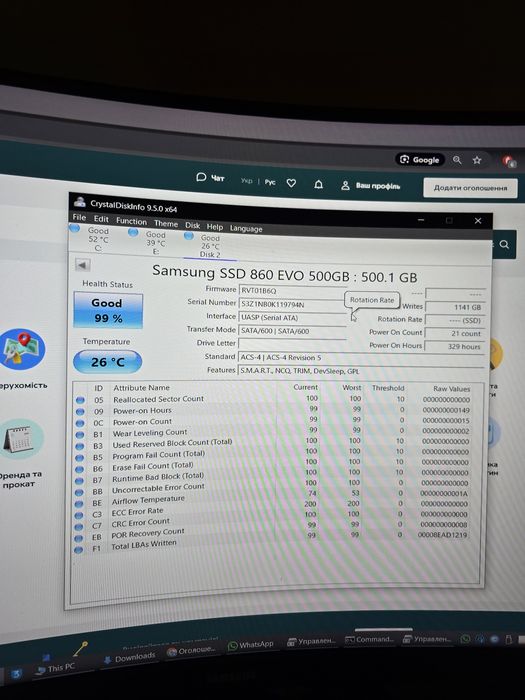
Task: Open the Function menu
Action: point(131,221)
